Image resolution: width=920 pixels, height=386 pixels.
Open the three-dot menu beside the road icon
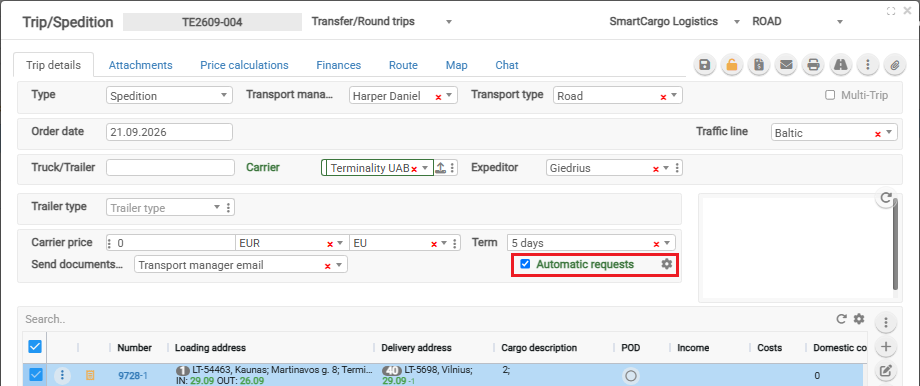tap(867, 65)
